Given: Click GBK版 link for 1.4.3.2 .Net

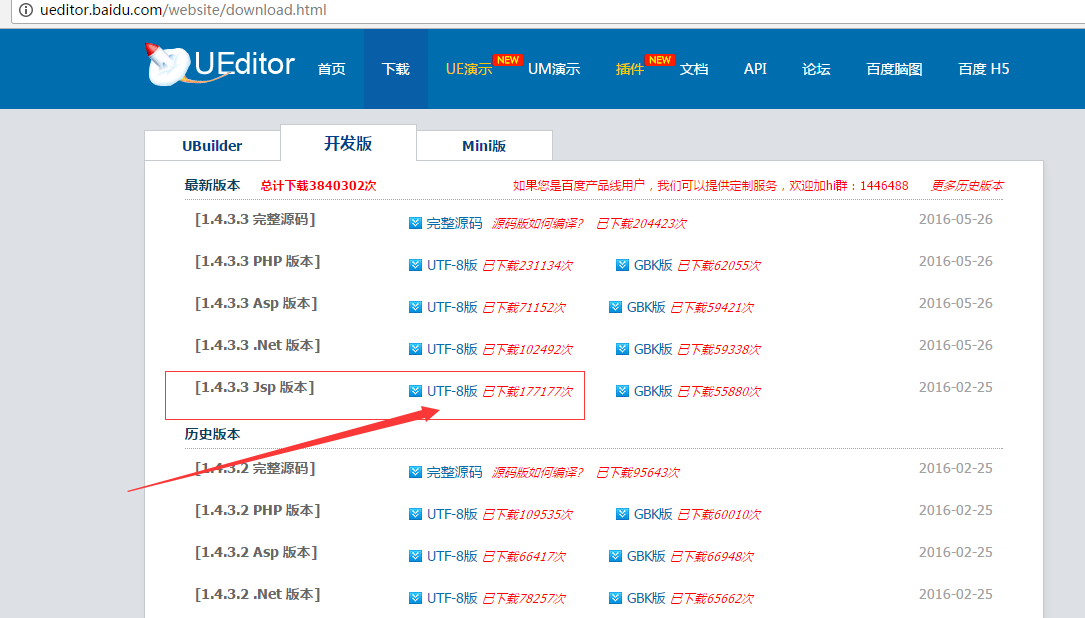Looking at the screenshot, I should (646, 599).
